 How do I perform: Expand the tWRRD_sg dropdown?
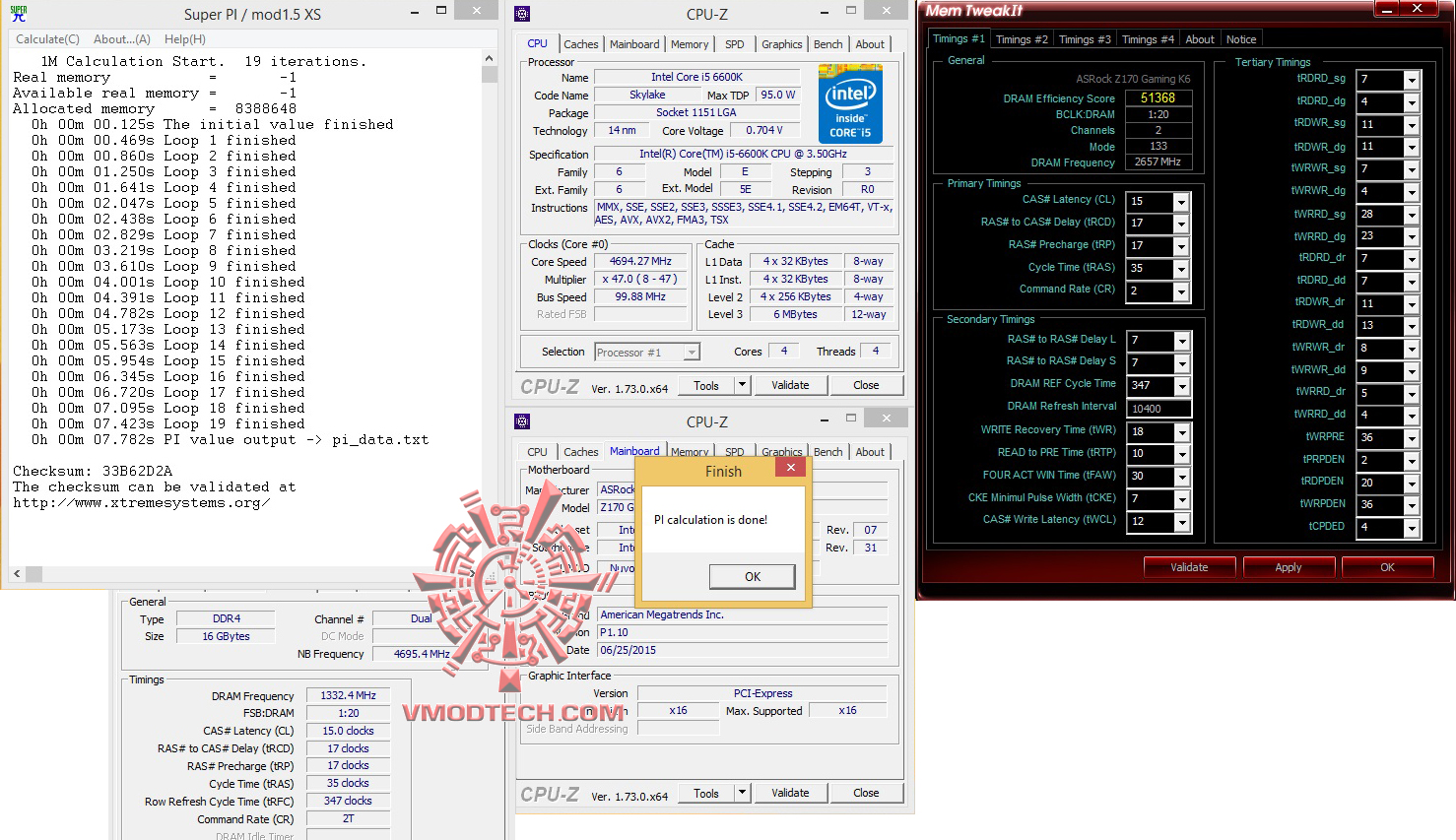click(x=1412, y=215)
